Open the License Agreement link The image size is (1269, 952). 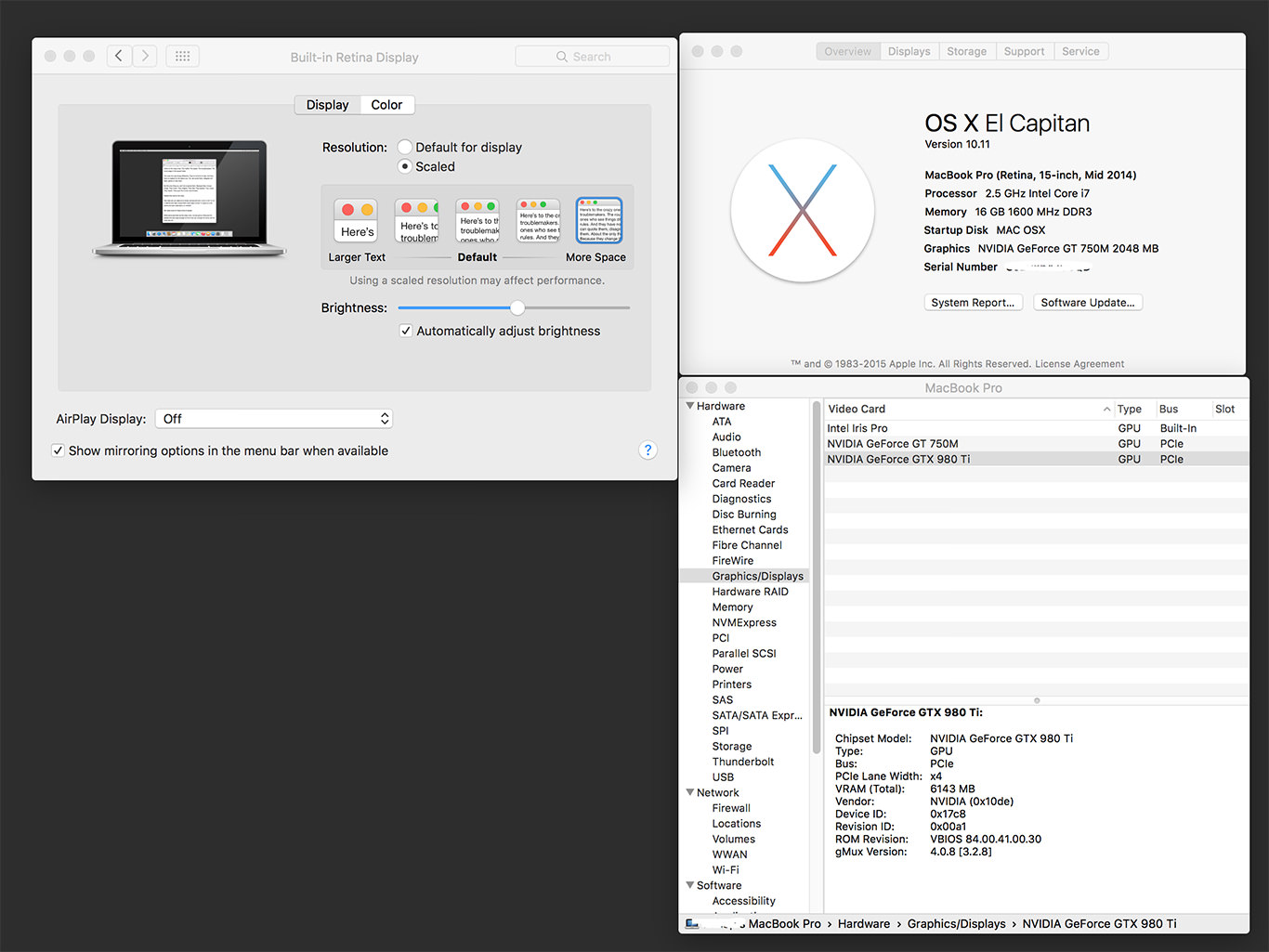point(1079,364)
